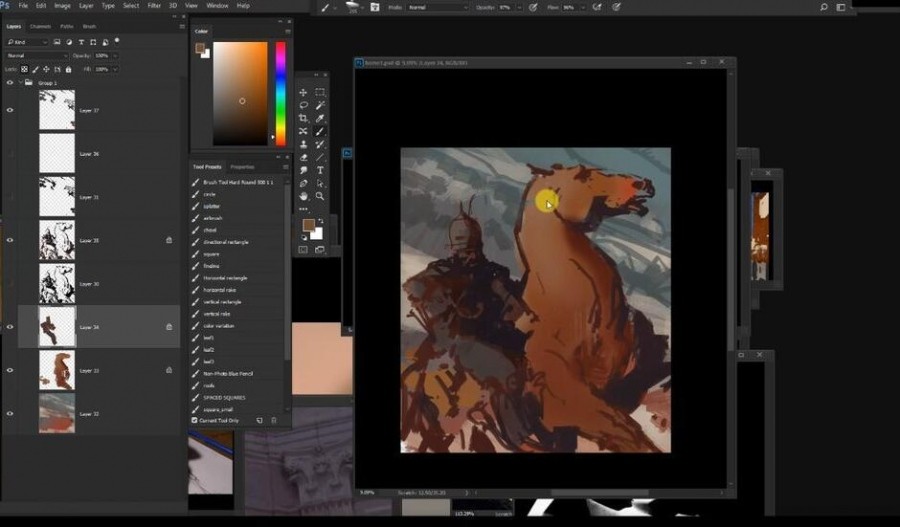Select the Brush tool in the toolbox
The image size is (900, 527).
320,131
